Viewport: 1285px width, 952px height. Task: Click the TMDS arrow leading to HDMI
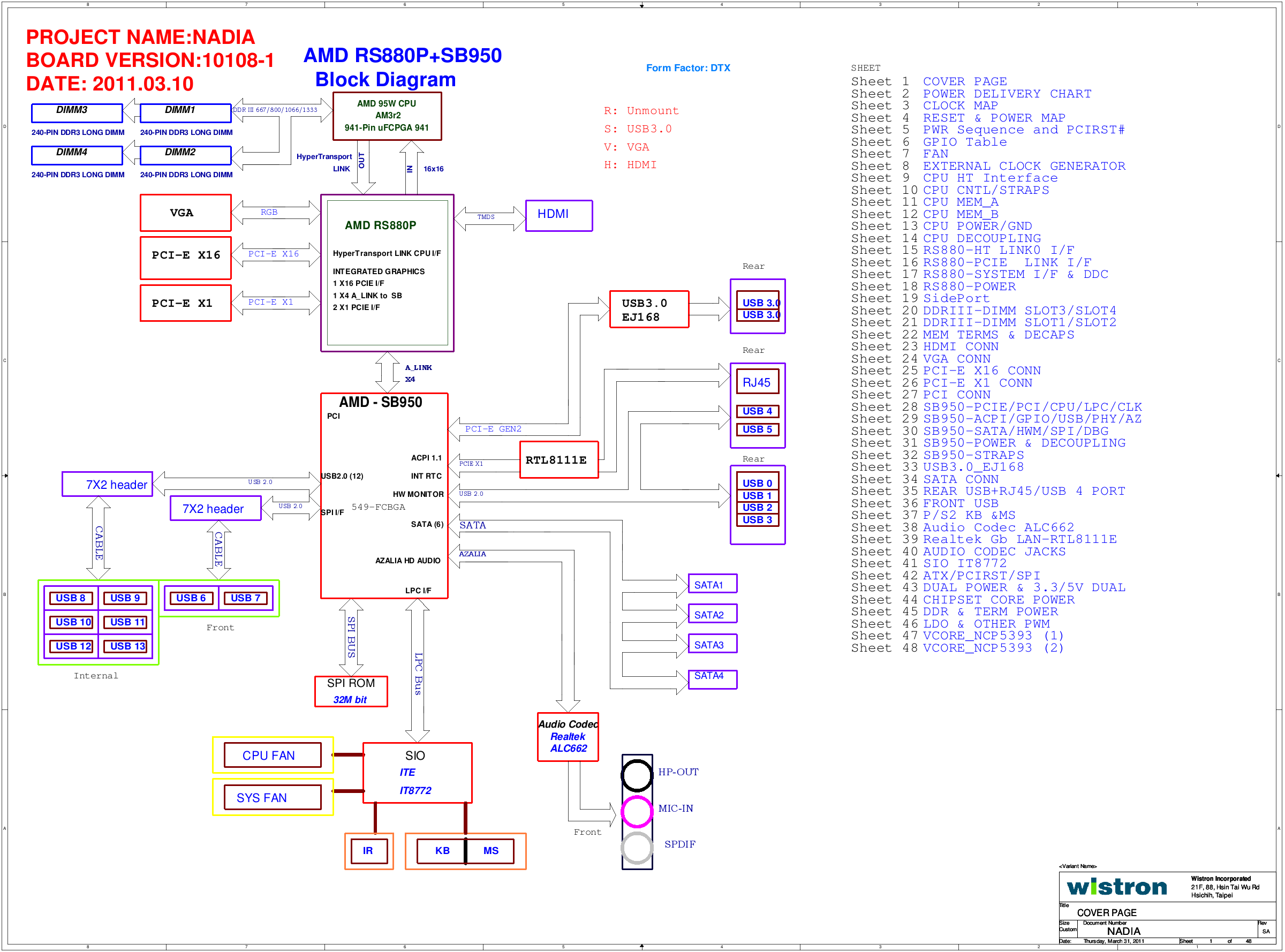click(490, 218)
